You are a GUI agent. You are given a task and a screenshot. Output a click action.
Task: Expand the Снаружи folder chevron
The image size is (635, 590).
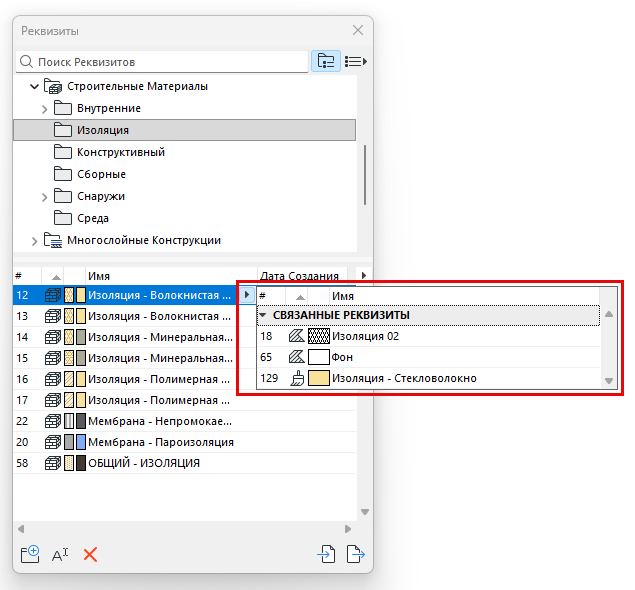click(x=45, y=197)
